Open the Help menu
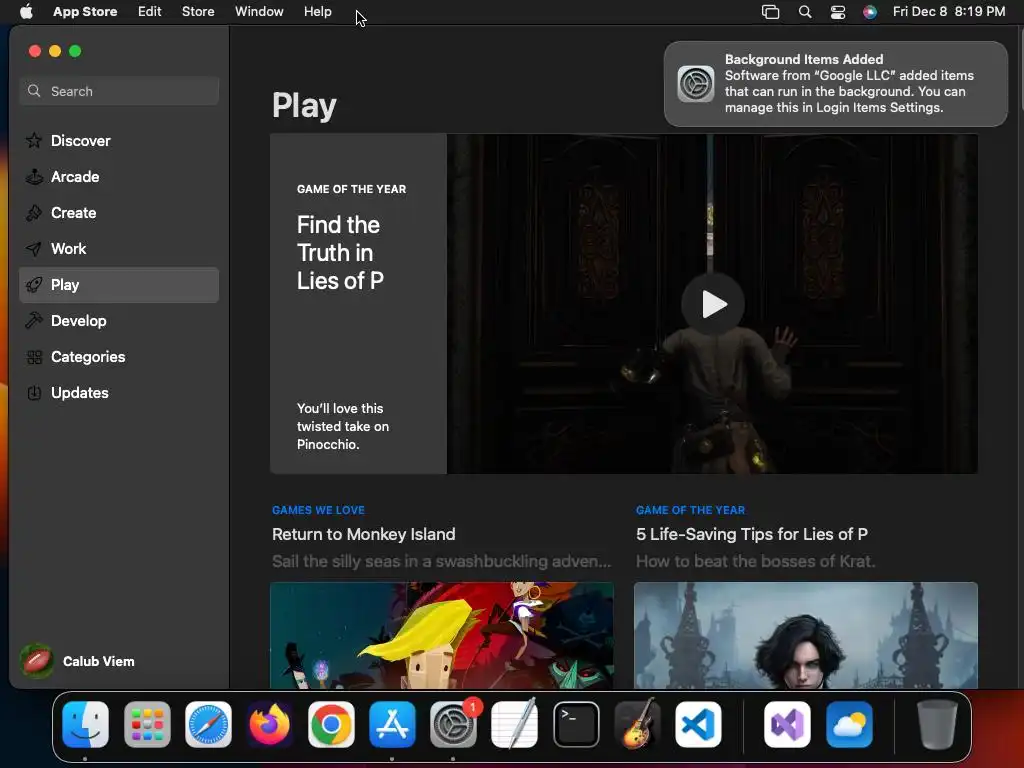This screenshot has height=768, width=1024. 317,11
